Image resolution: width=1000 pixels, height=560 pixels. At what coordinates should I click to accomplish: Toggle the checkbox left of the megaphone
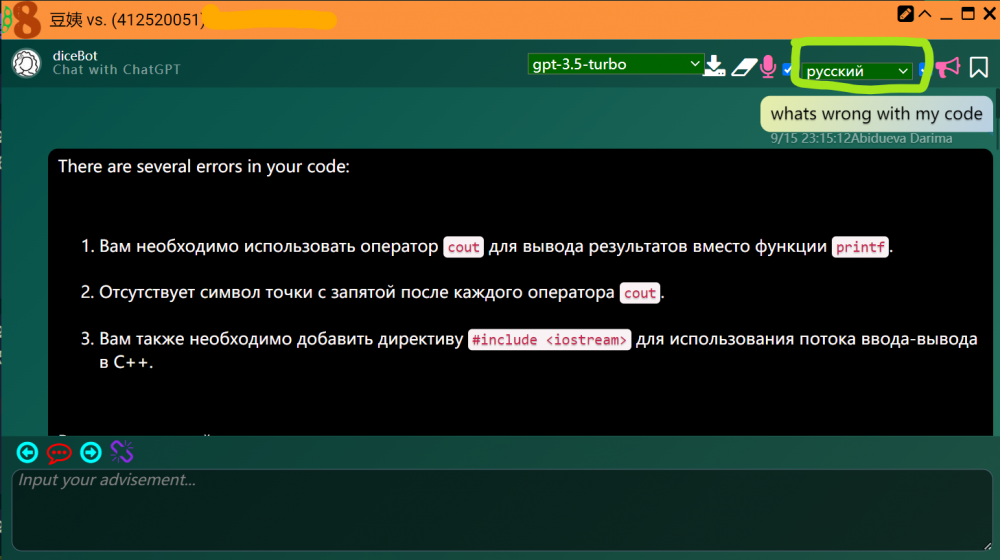click(923, 70)
